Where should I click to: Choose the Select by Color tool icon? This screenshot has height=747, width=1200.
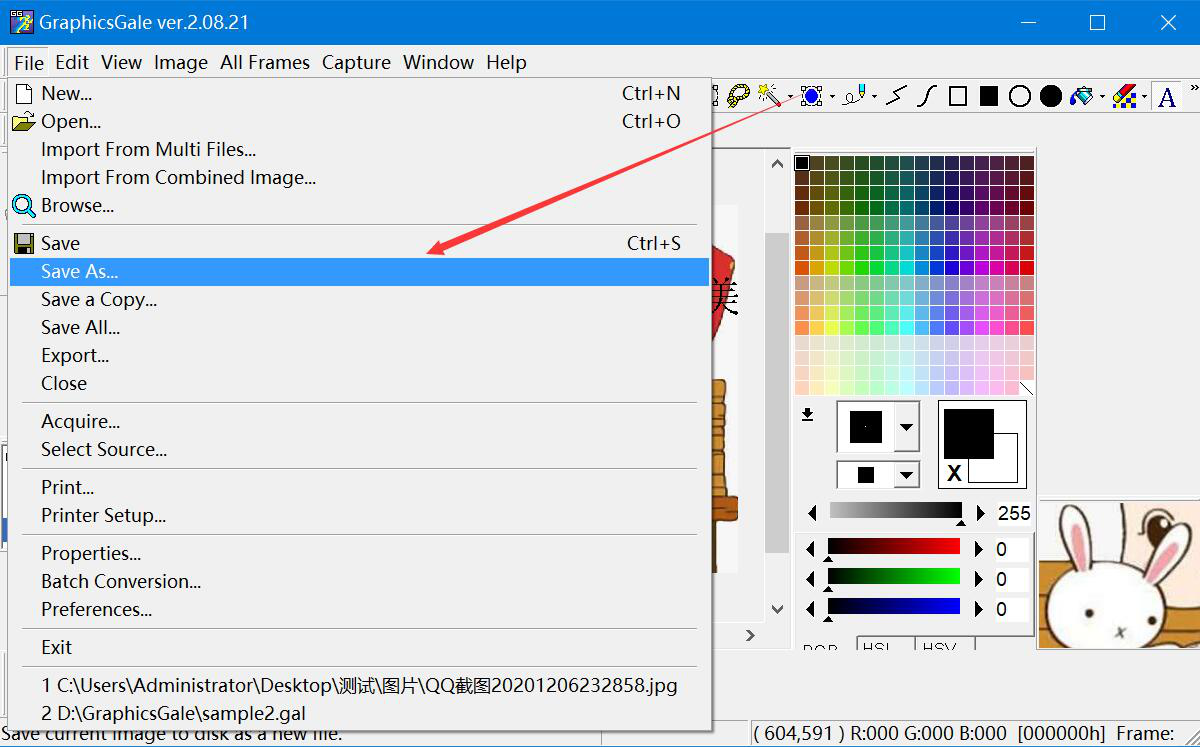pos(812,96)
